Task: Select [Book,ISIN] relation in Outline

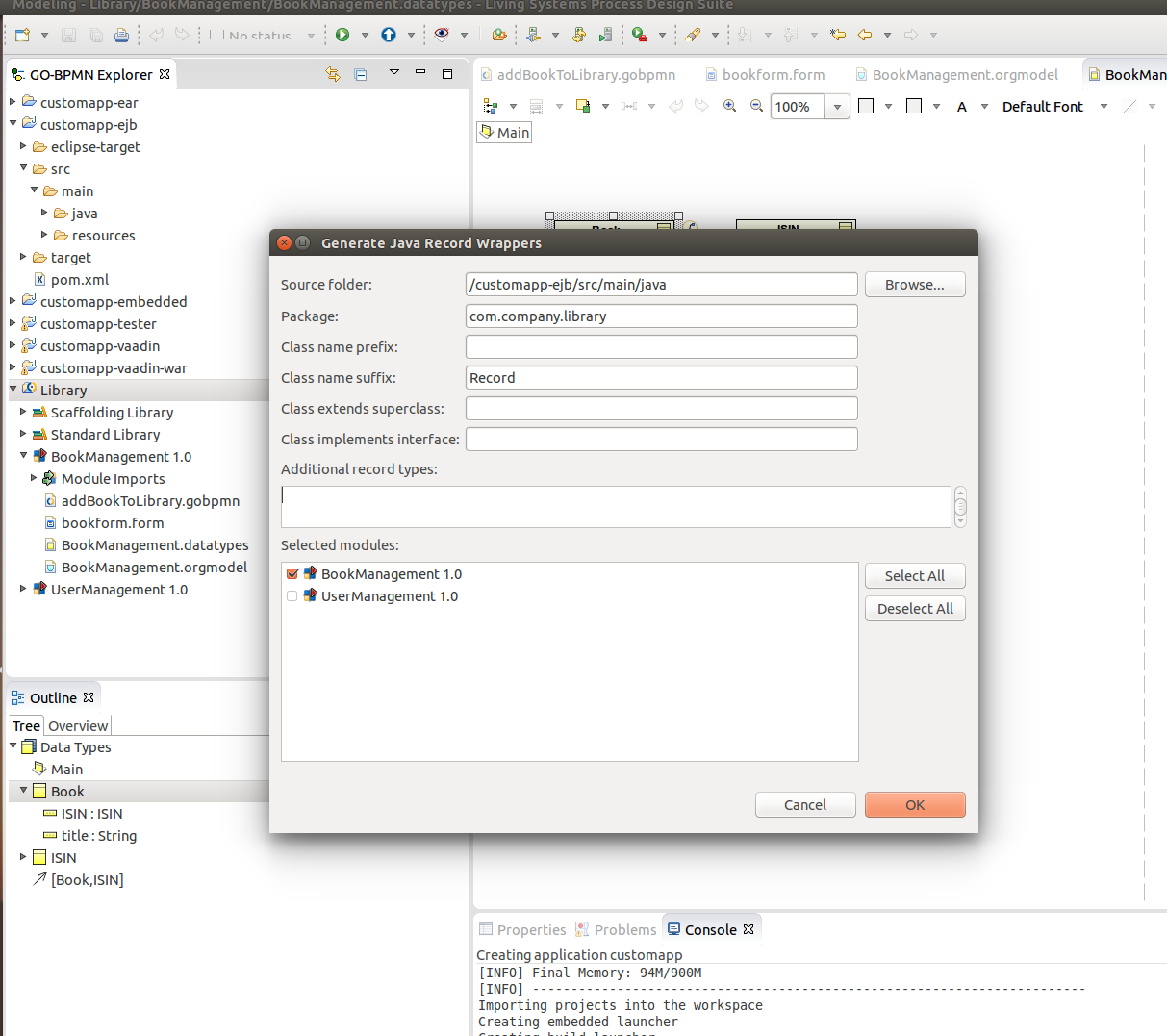Action: point(88,879)
